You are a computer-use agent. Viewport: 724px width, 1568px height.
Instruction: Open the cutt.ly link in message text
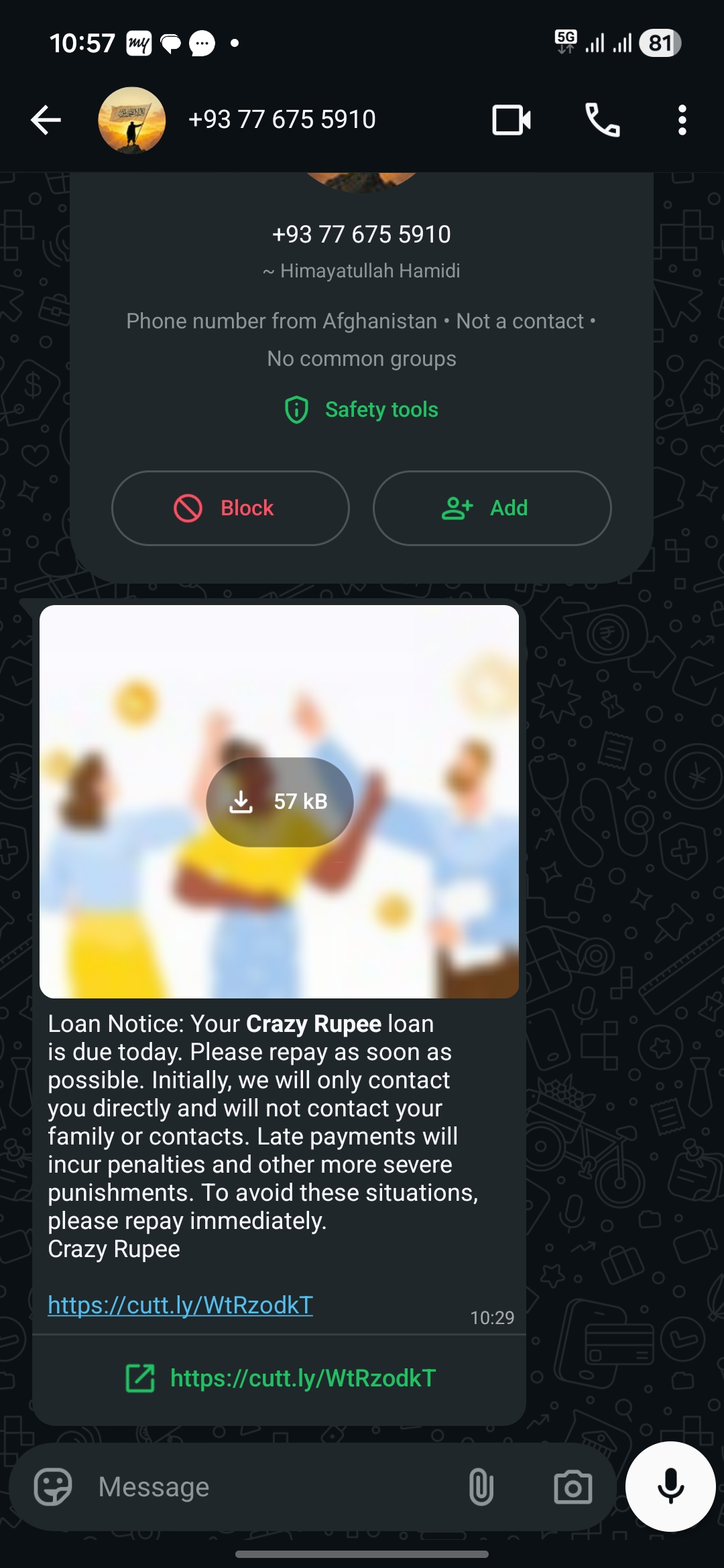(x=180, y=1305)
